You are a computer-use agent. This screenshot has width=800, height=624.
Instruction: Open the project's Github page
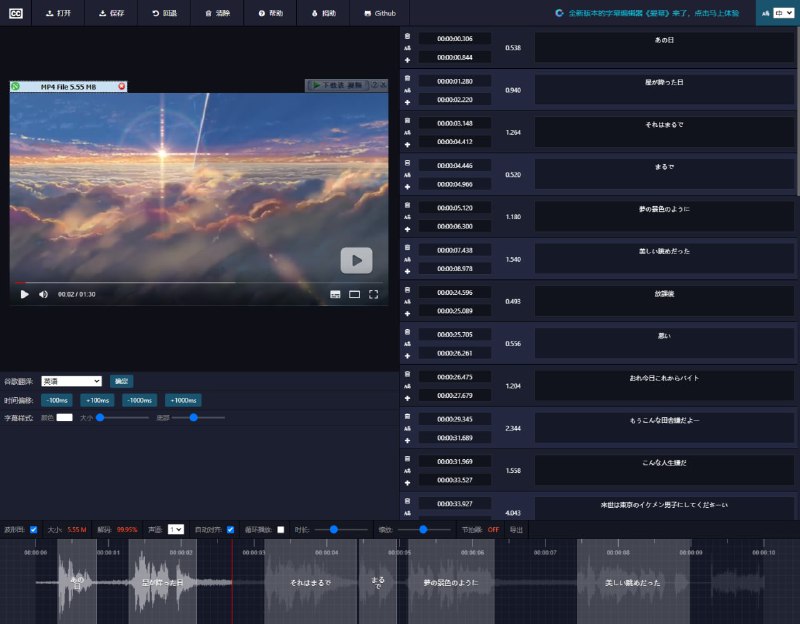coord(378,13)
